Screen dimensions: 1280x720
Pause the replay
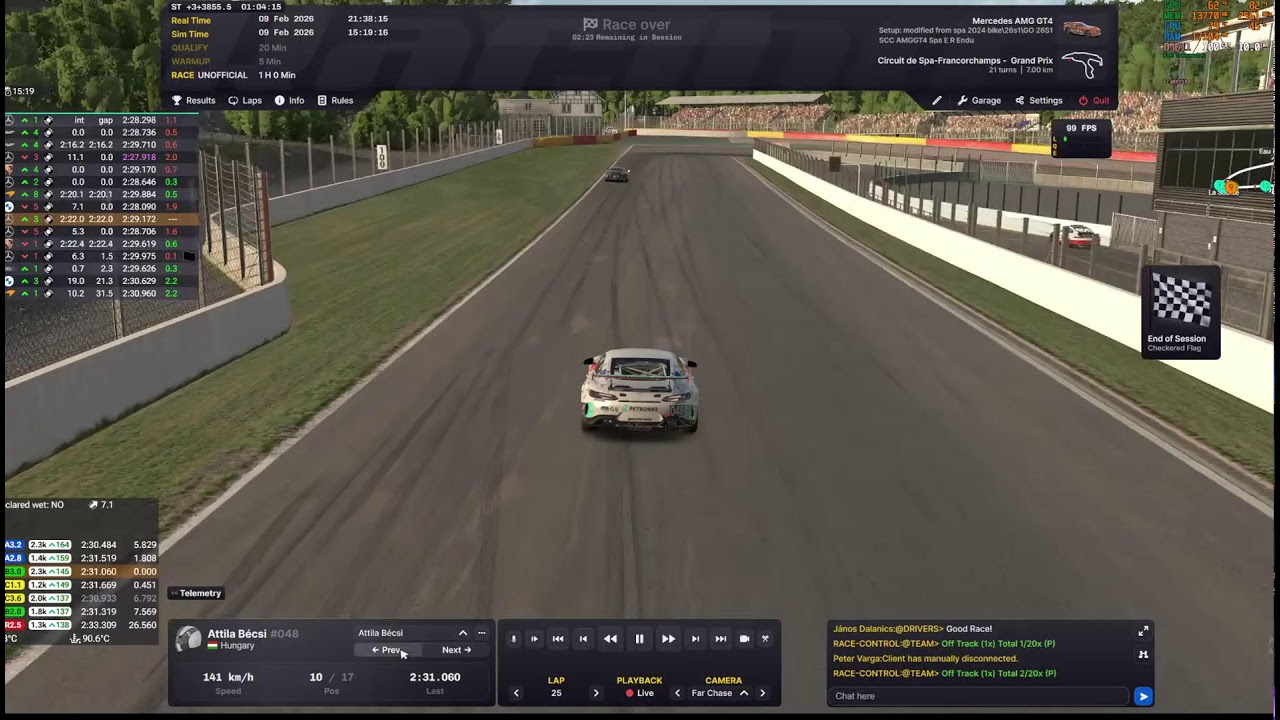point(639,639)
